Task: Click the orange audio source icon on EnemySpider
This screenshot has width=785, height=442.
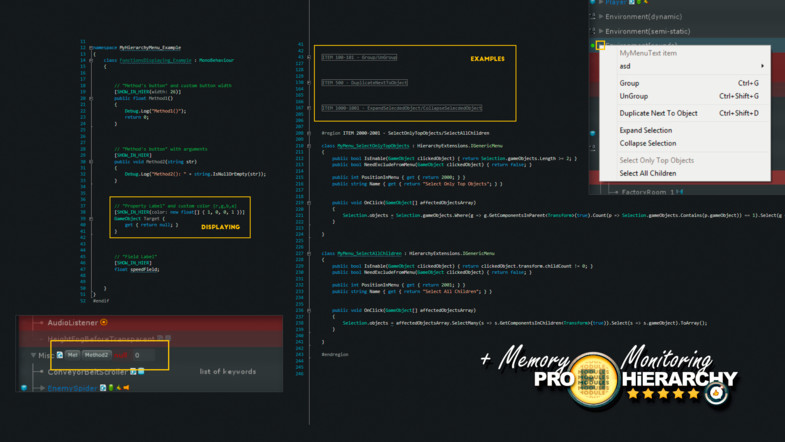Action: 126,387
